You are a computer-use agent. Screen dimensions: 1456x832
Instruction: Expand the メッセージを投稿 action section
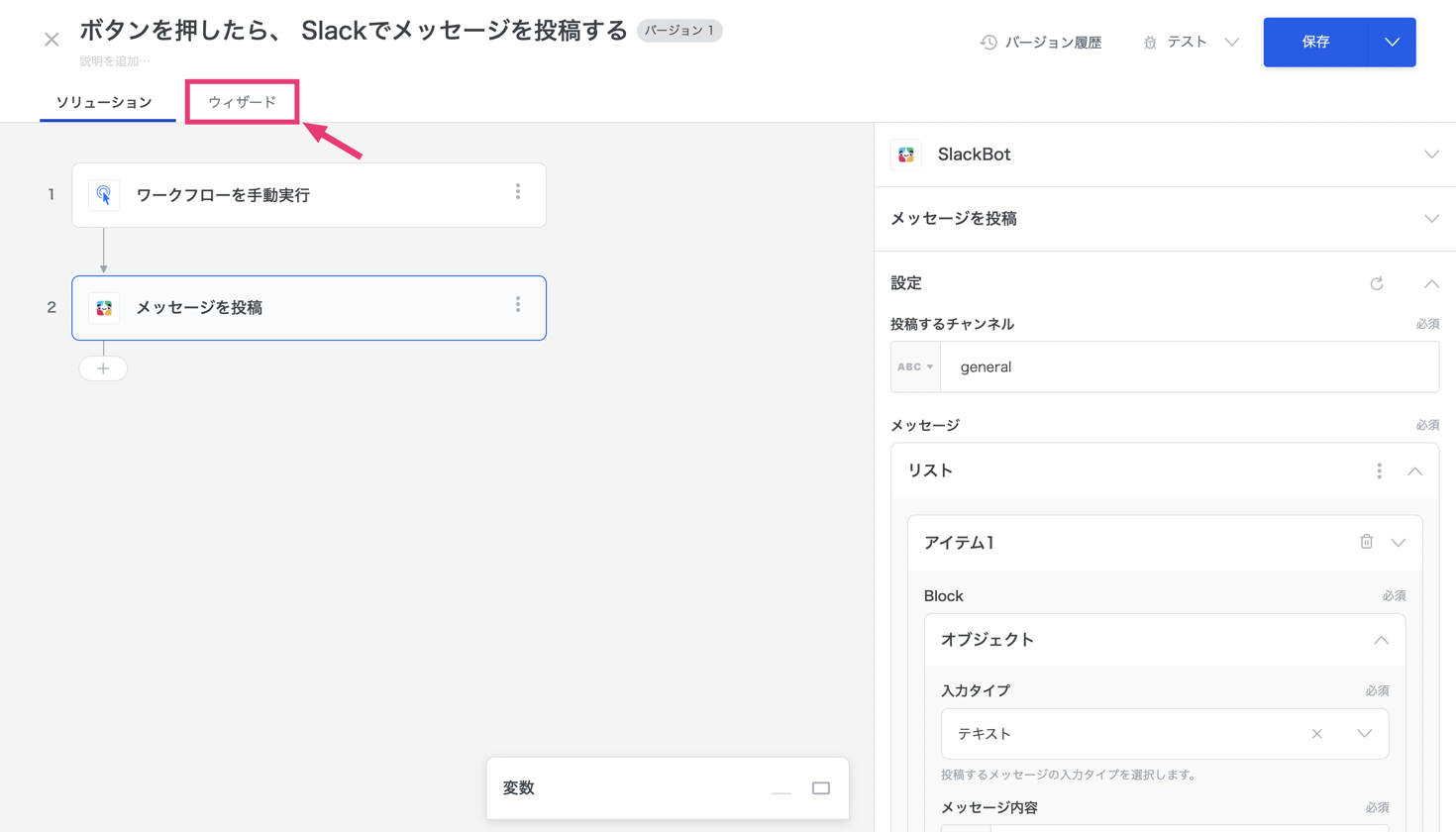(1431, 219)
